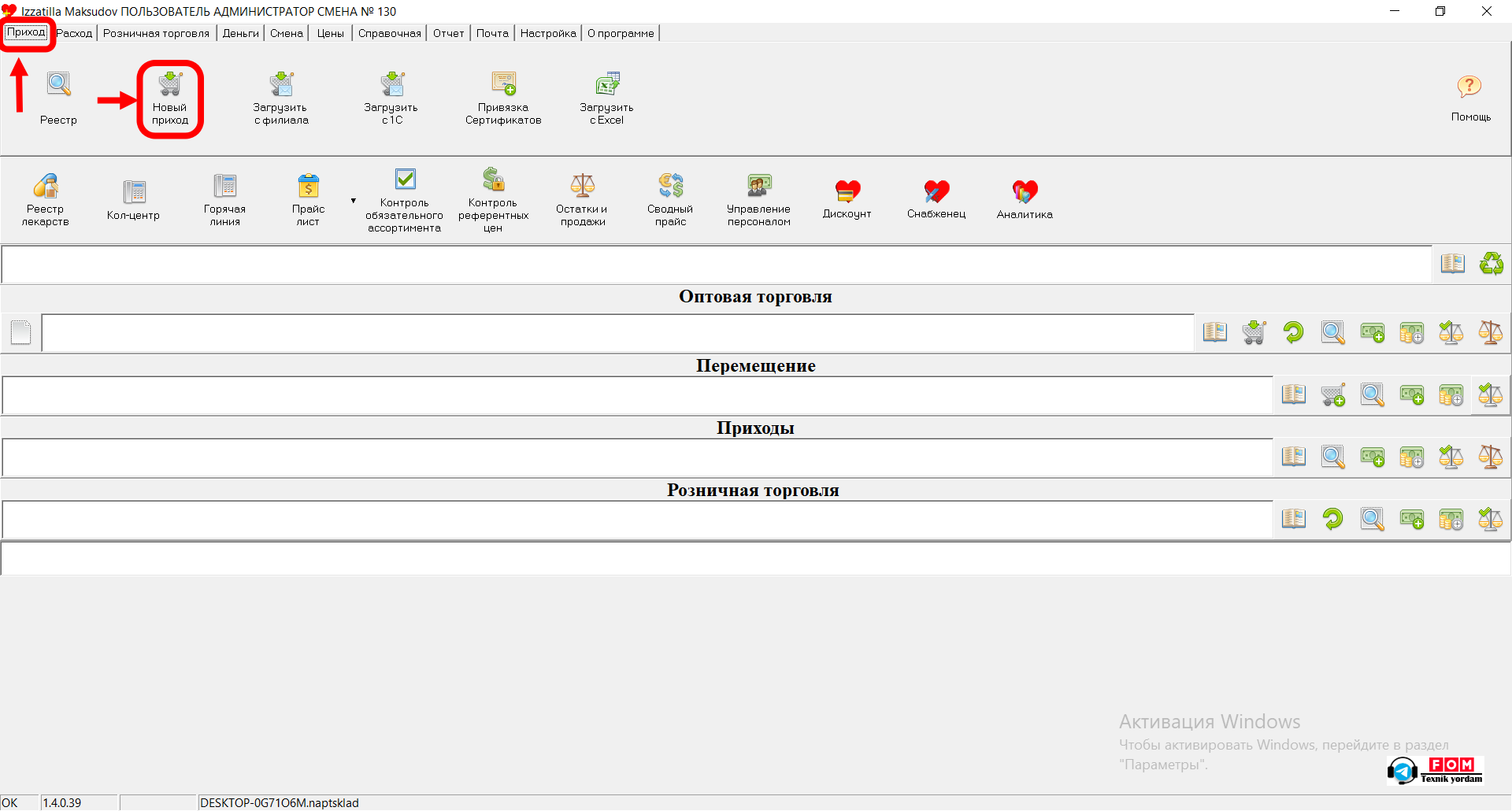Image resolution: width=1512 pixels, height=811 pixels.
Task: Click green refresh arrow in Розничная торговля row
Action: click(1332, 519)
